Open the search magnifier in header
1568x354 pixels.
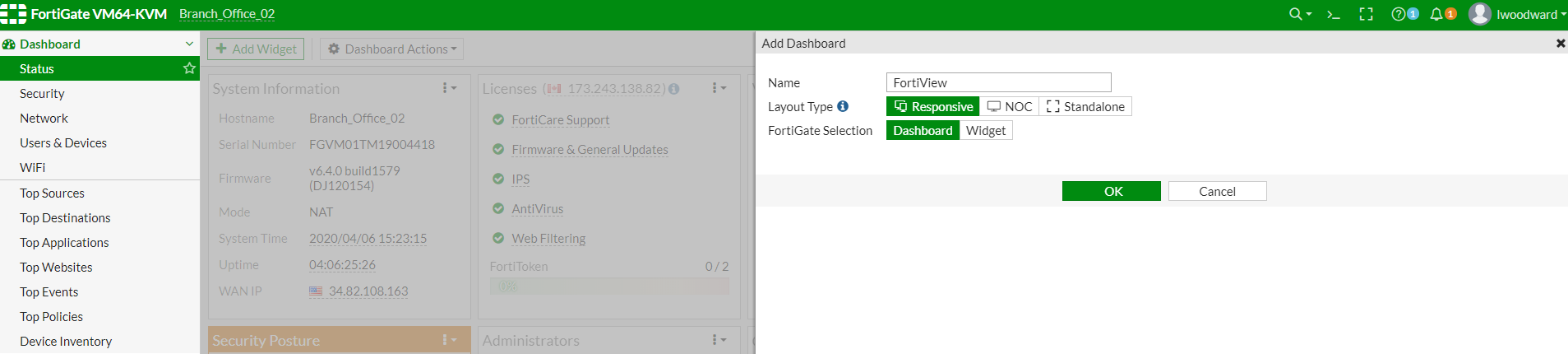[x=1295, y=14]
